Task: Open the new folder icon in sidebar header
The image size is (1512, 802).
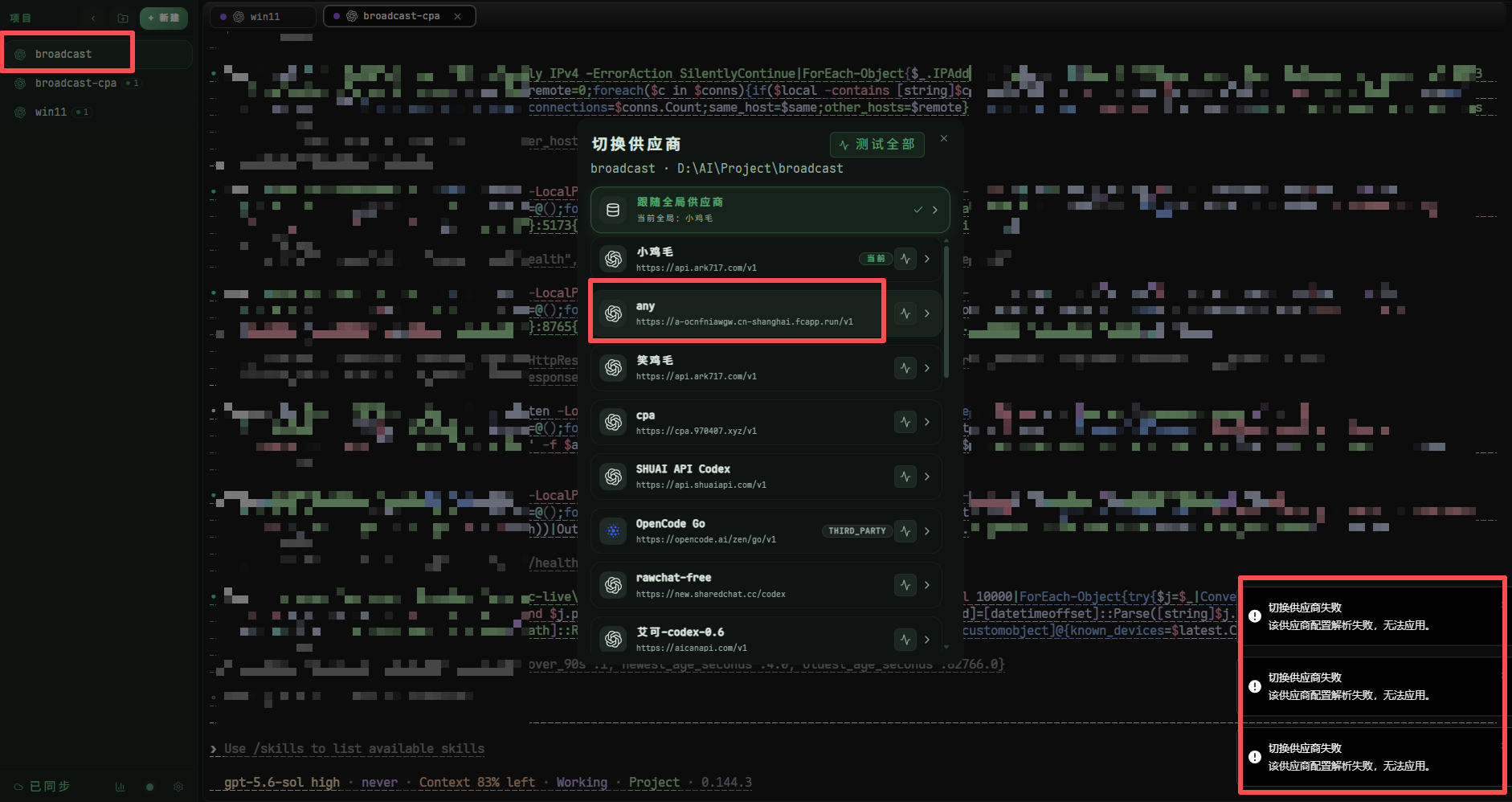Action: pyautogui.click(x=122, y=18)
